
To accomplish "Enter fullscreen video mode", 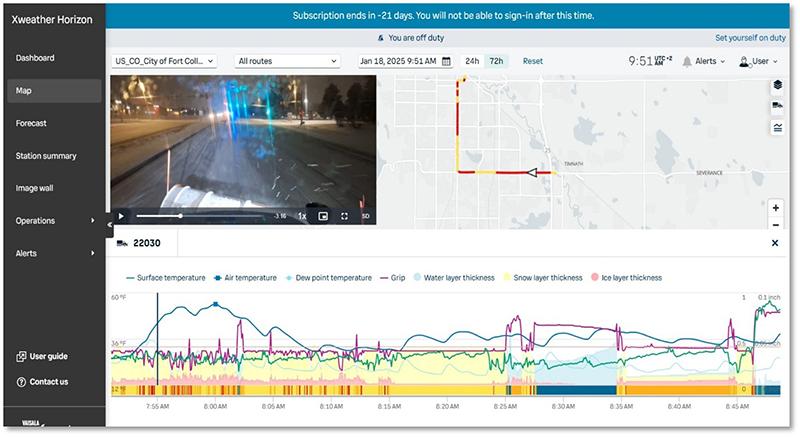I will click(344, 216).
